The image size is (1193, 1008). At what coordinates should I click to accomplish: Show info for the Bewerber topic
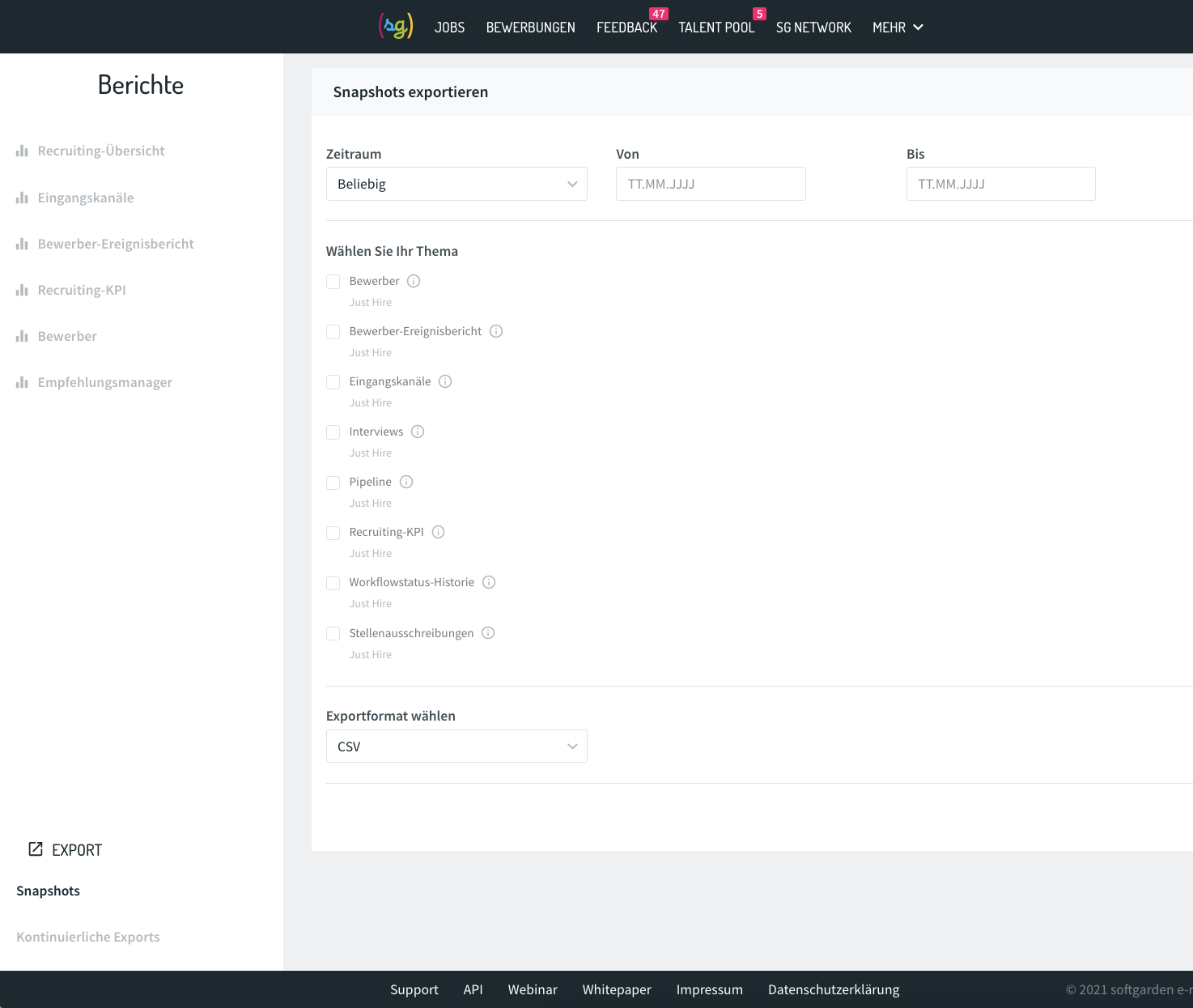[x=414, y=281]
